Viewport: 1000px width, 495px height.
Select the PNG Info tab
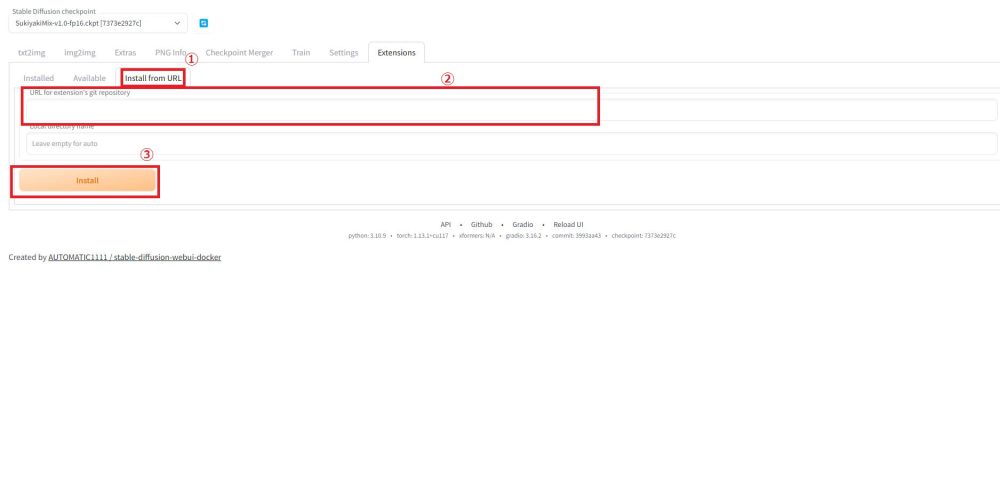click(170, 53)
